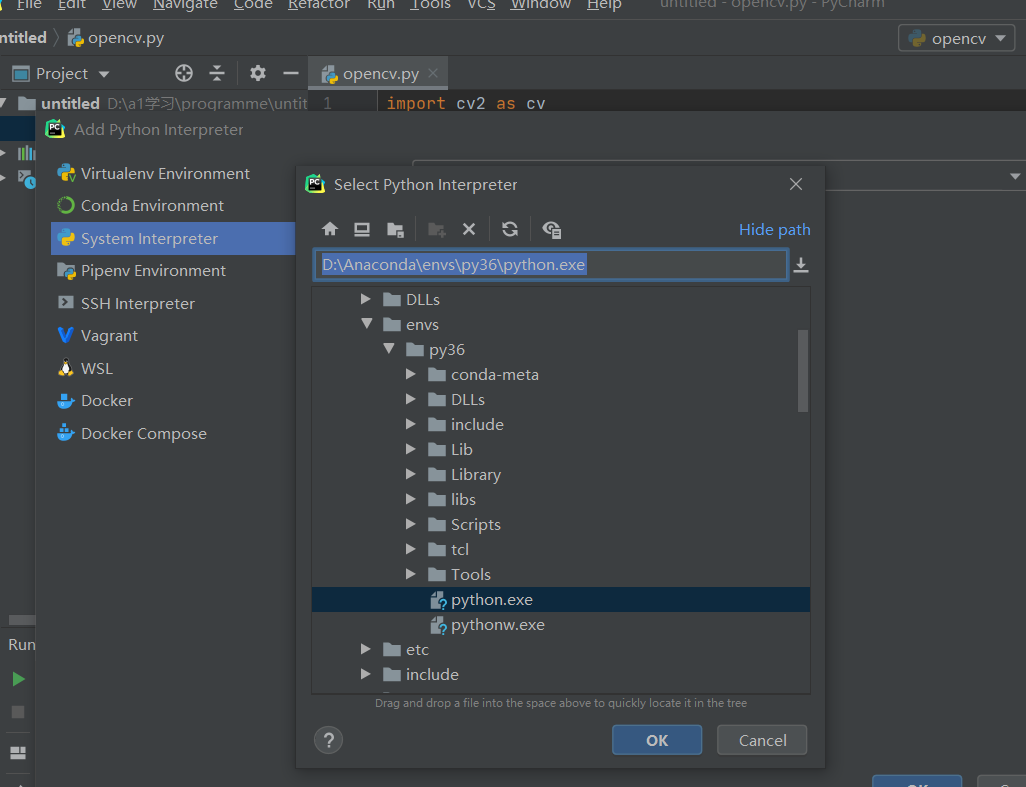
Task: Open the Refactor menu
Action: point(319,5)
